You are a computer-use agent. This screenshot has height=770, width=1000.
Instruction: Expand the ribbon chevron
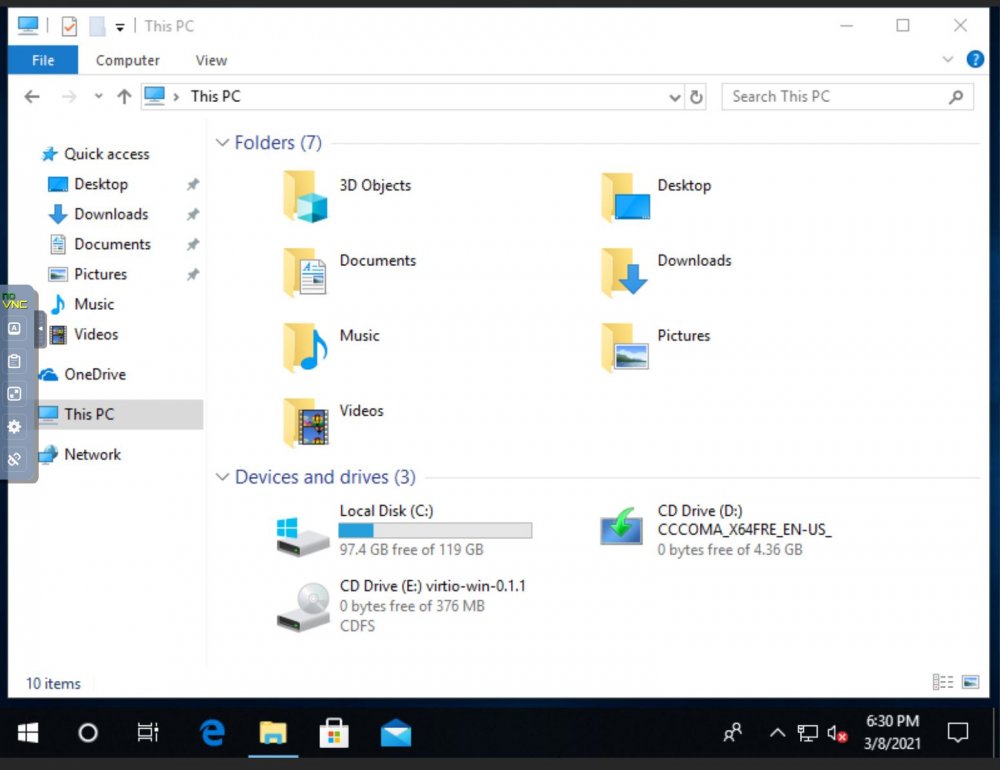click(x=948, y=59)
